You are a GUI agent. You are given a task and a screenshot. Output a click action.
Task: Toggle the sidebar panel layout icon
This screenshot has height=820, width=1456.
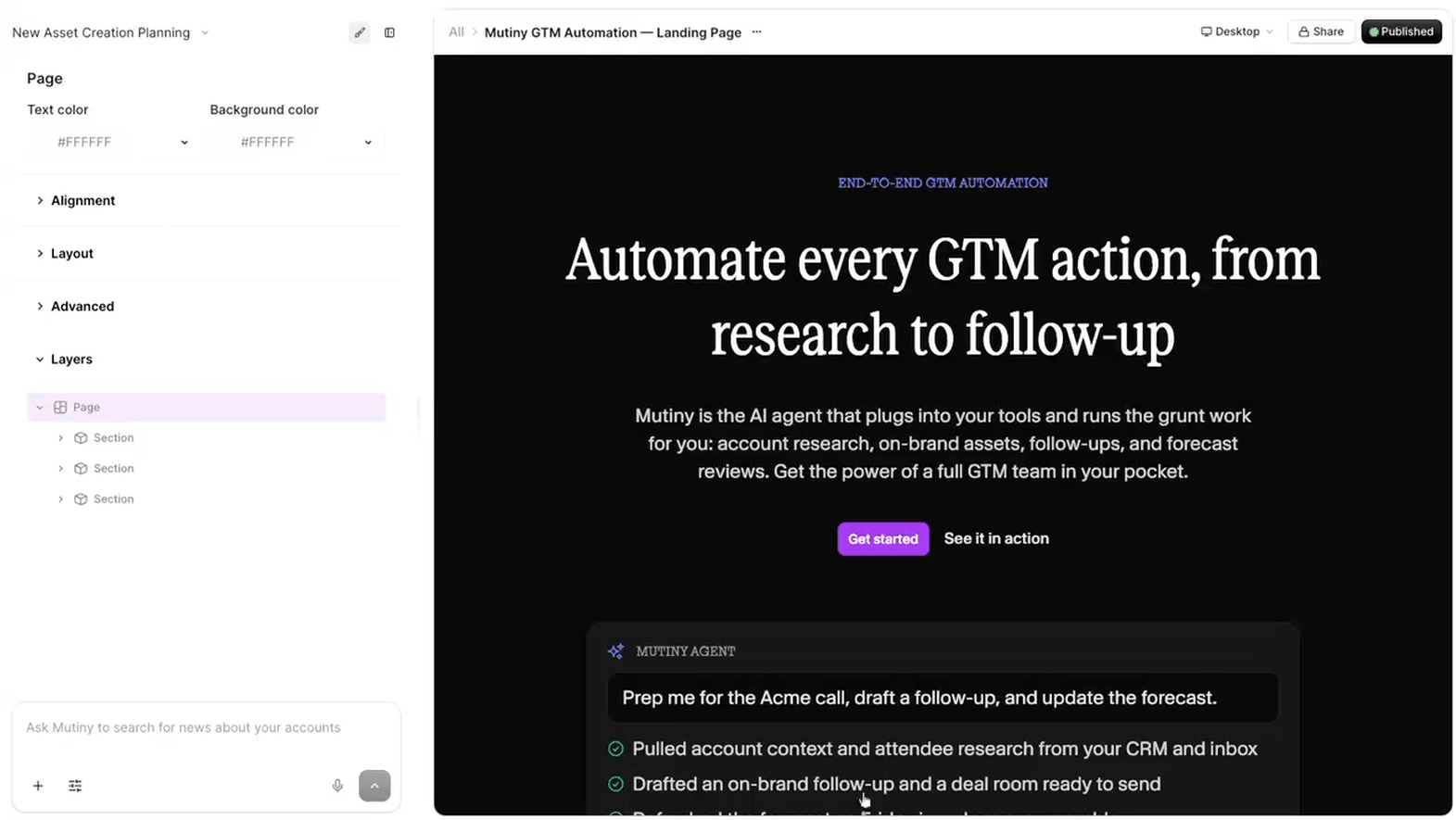(390, 32)
